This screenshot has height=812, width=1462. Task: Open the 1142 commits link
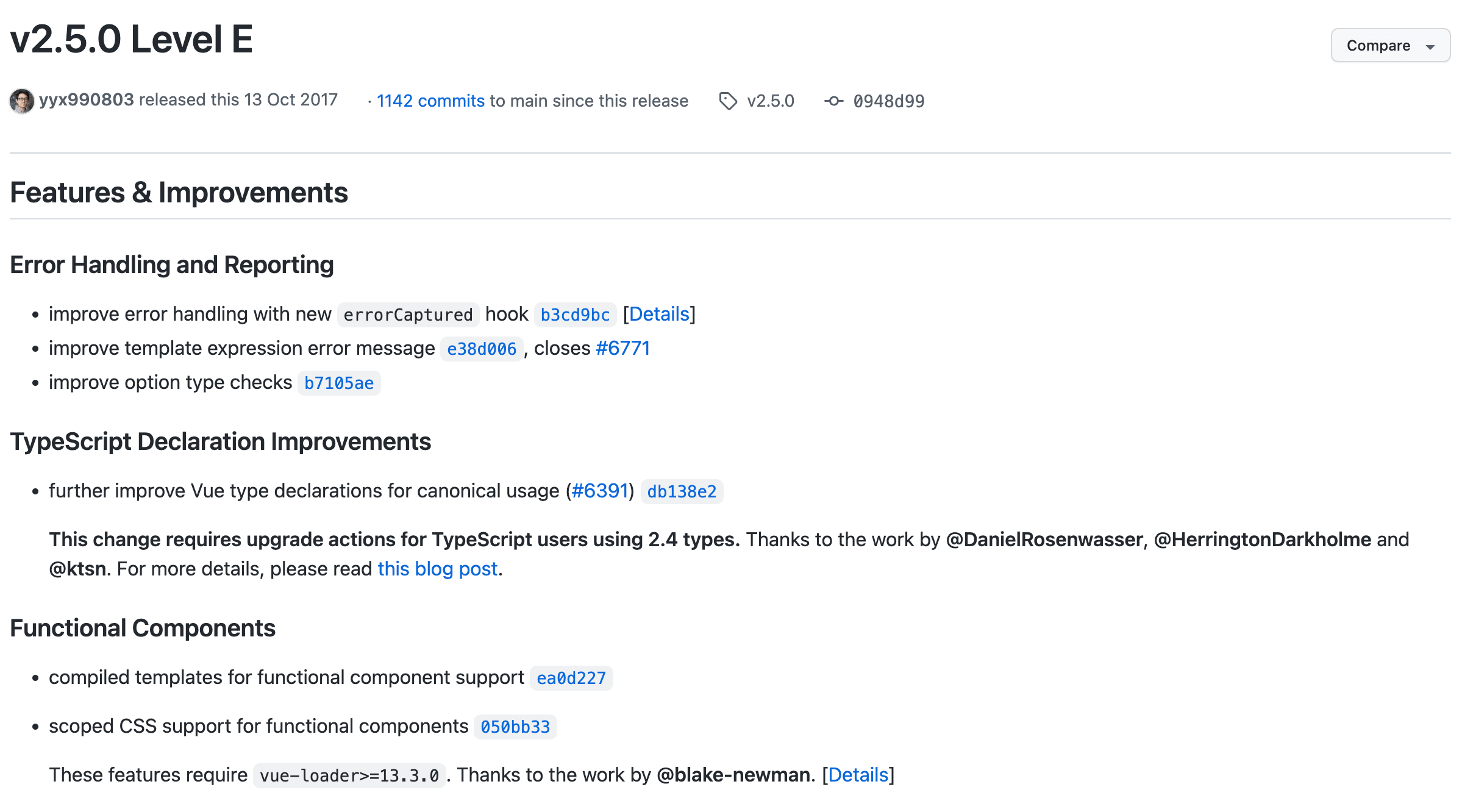(x=430, y=101)
